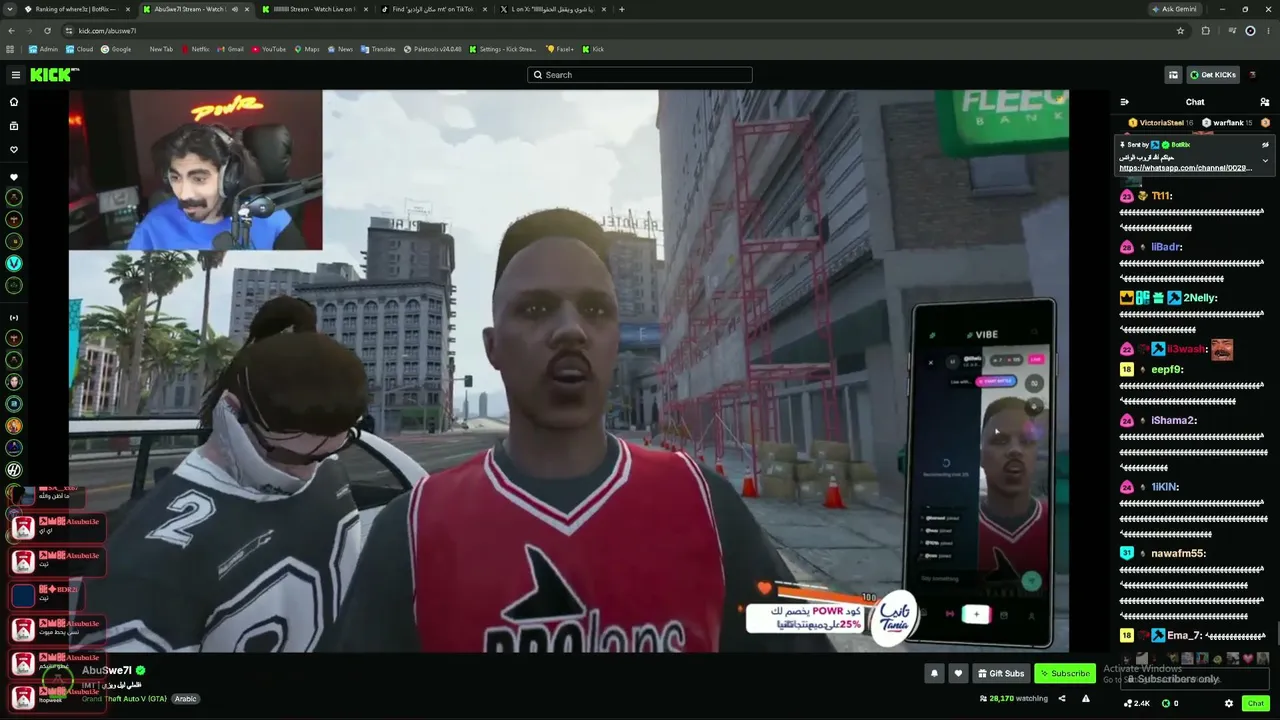Open the Settings - Kick Stream bookmark
Image resolution: width=1280 pixels, height=720 pixels.
point(503,49)
